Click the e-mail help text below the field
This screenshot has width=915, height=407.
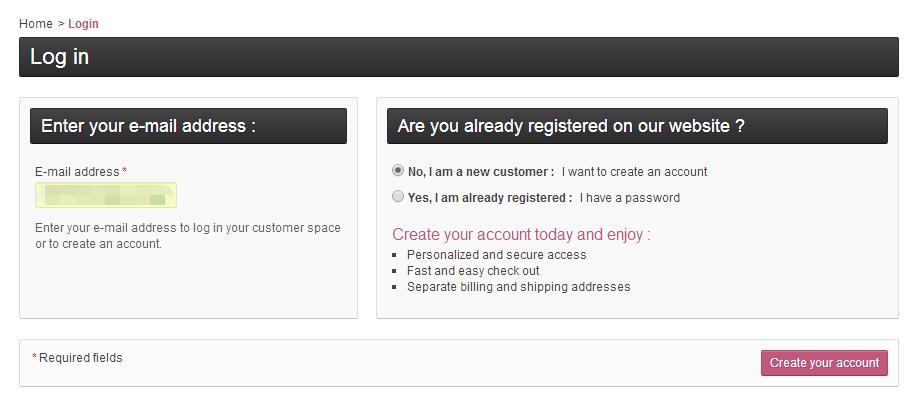tap(188, 236)
